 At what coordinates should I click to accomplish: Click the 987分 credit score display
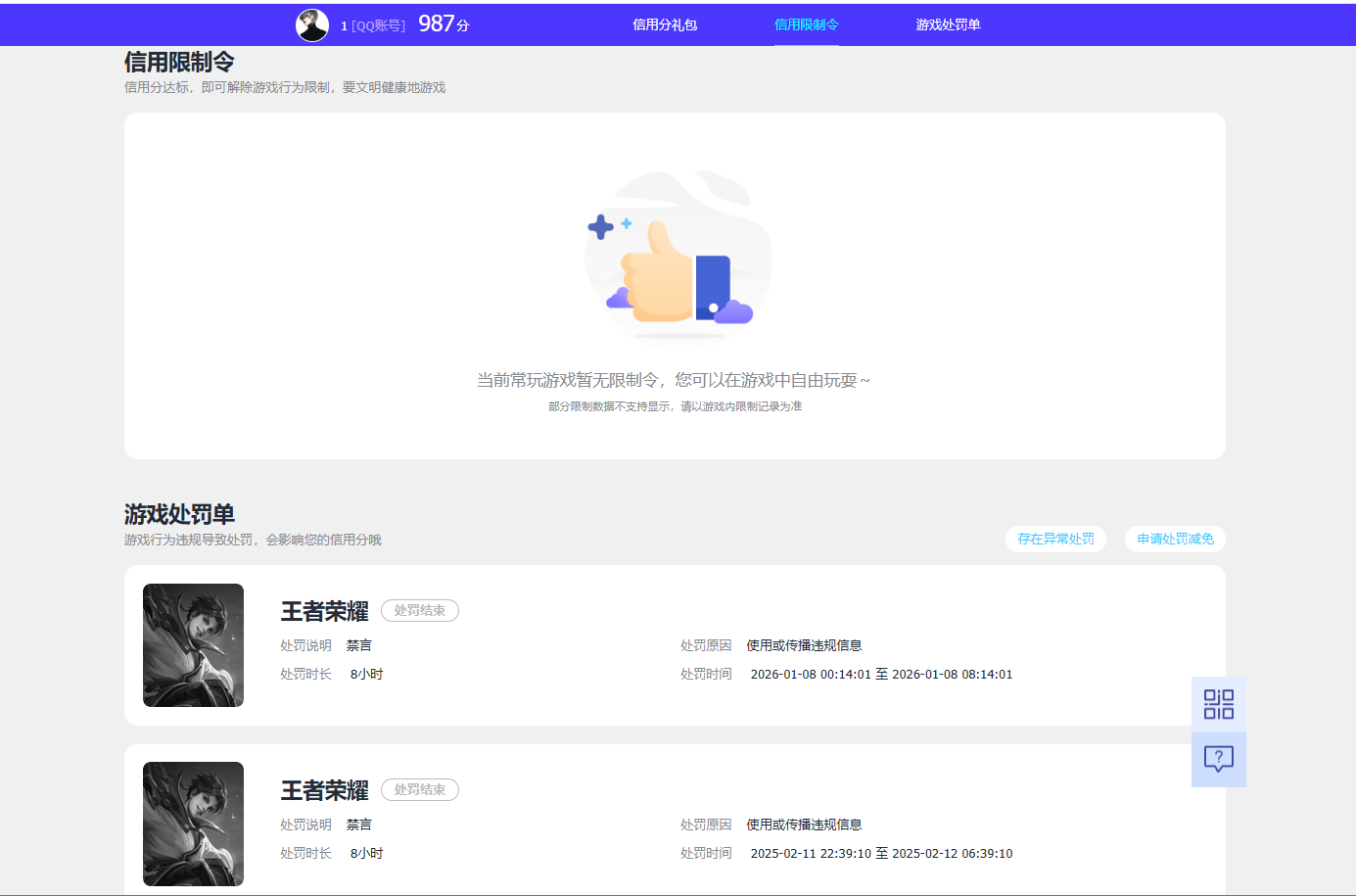[x=443, y=24]
